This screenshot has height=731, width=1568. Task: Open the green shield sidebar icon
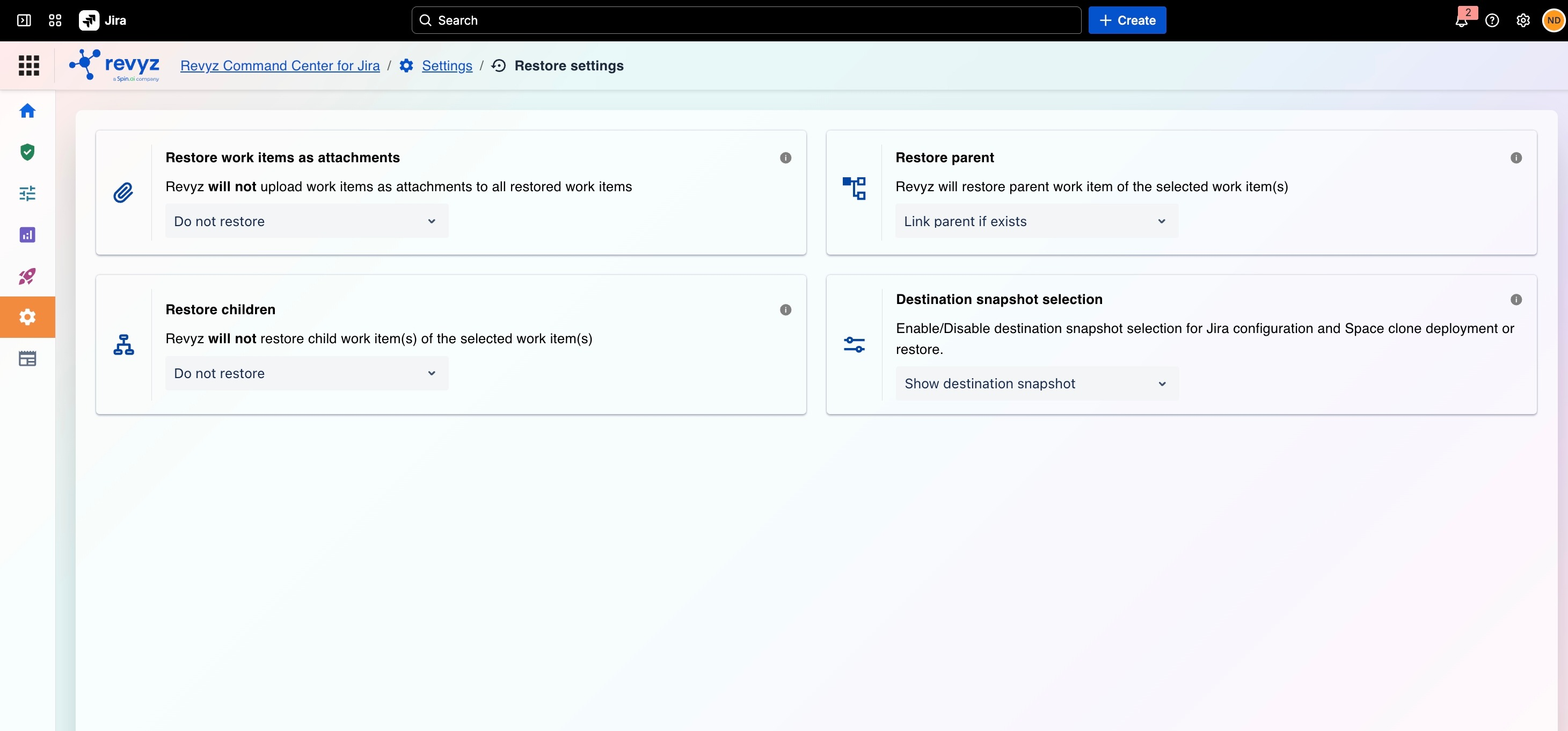tap(27, 151)
